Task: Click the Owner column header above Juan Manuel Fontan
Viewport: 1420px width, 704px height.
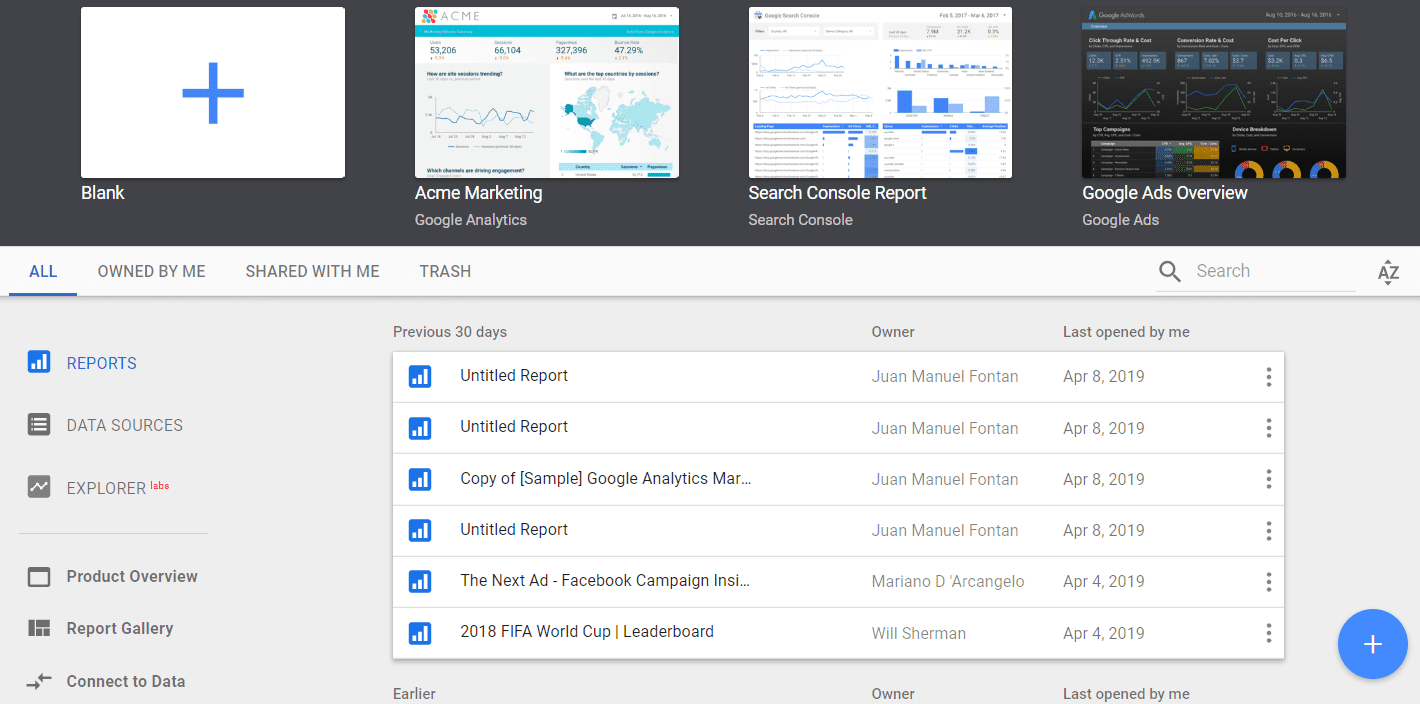Action: tap(893, 331)
